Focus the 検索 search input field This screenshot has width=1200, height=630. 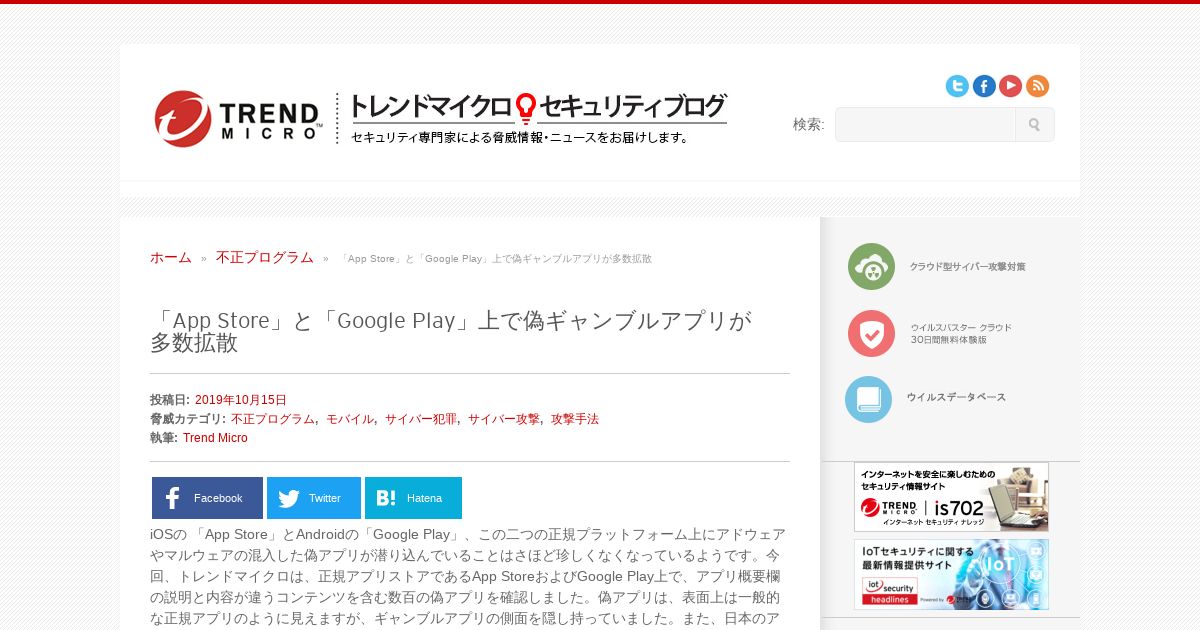tap(925, 125)
